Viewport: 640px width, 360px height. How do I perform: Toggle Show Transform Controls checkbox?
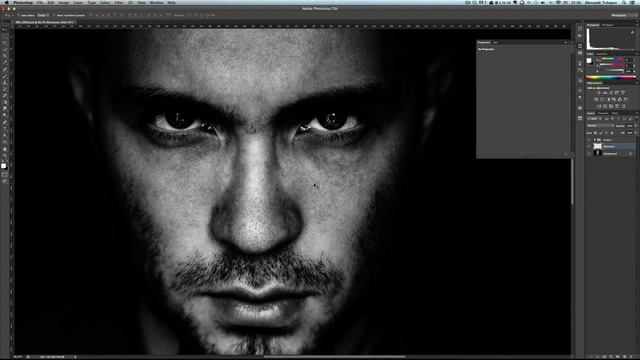coord(54,16)
